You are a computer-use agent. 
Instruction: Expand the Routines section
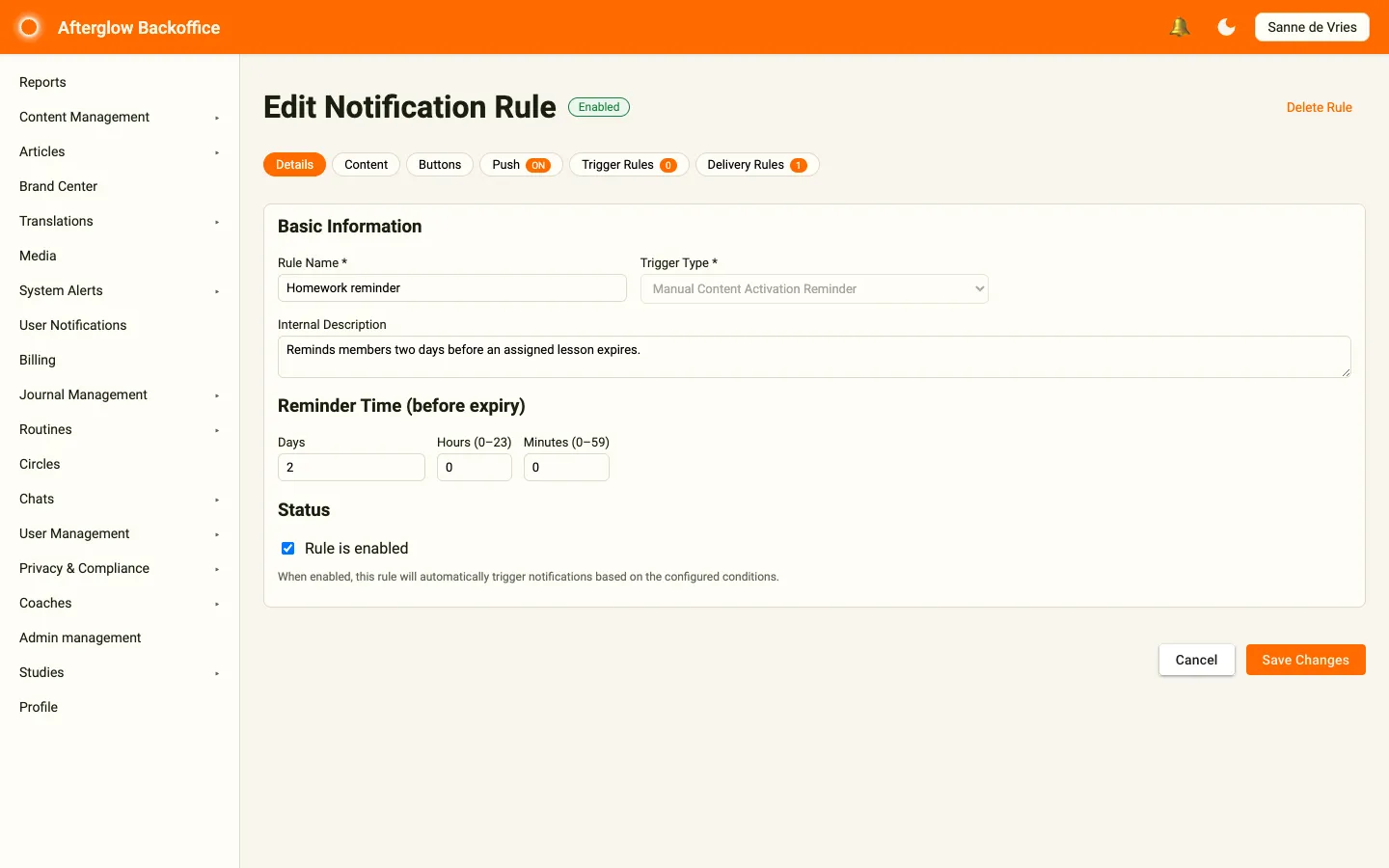[120, 429]
